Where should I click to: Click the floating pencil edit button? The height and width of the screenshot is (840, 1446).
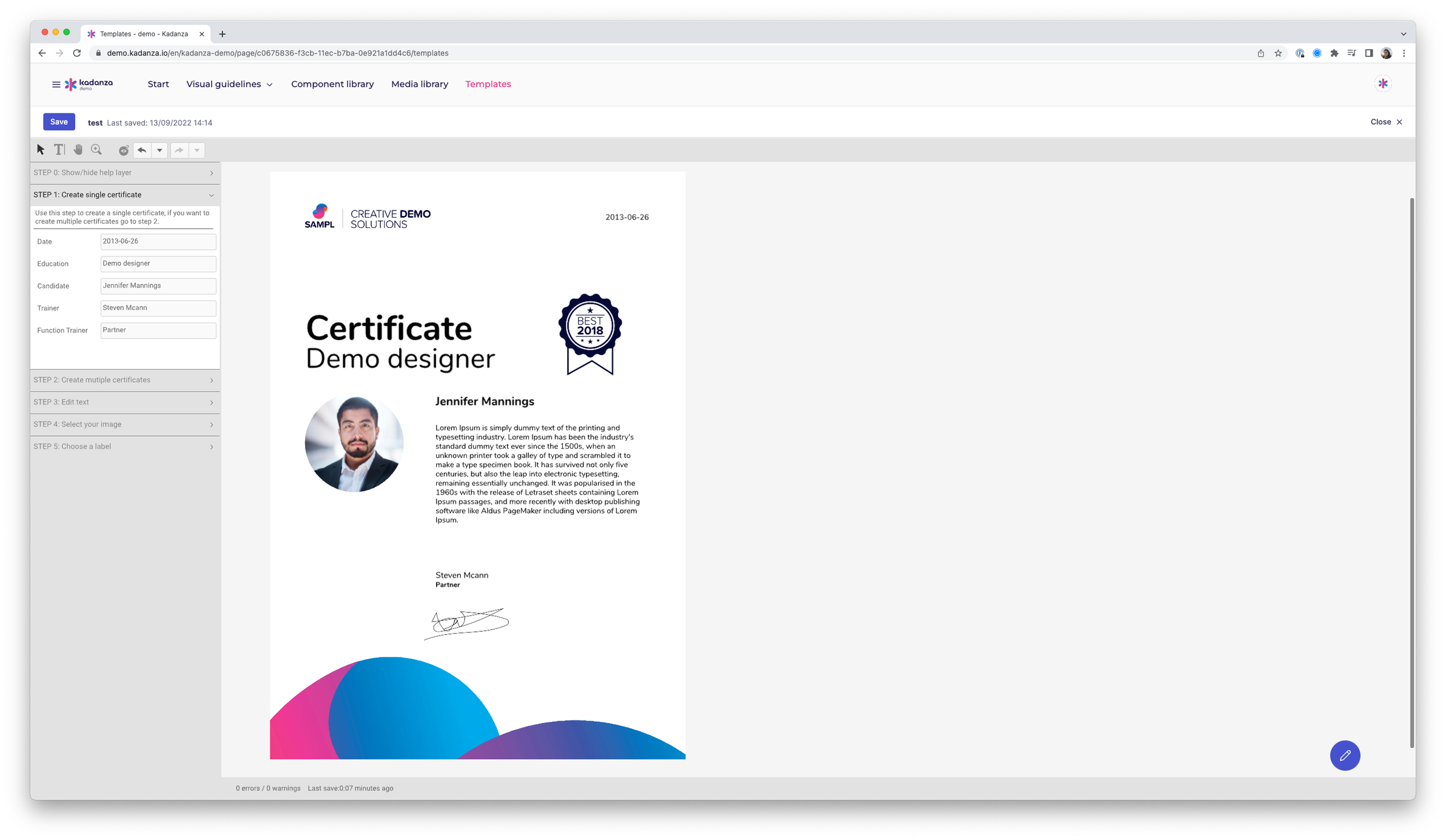(1345, 756)
